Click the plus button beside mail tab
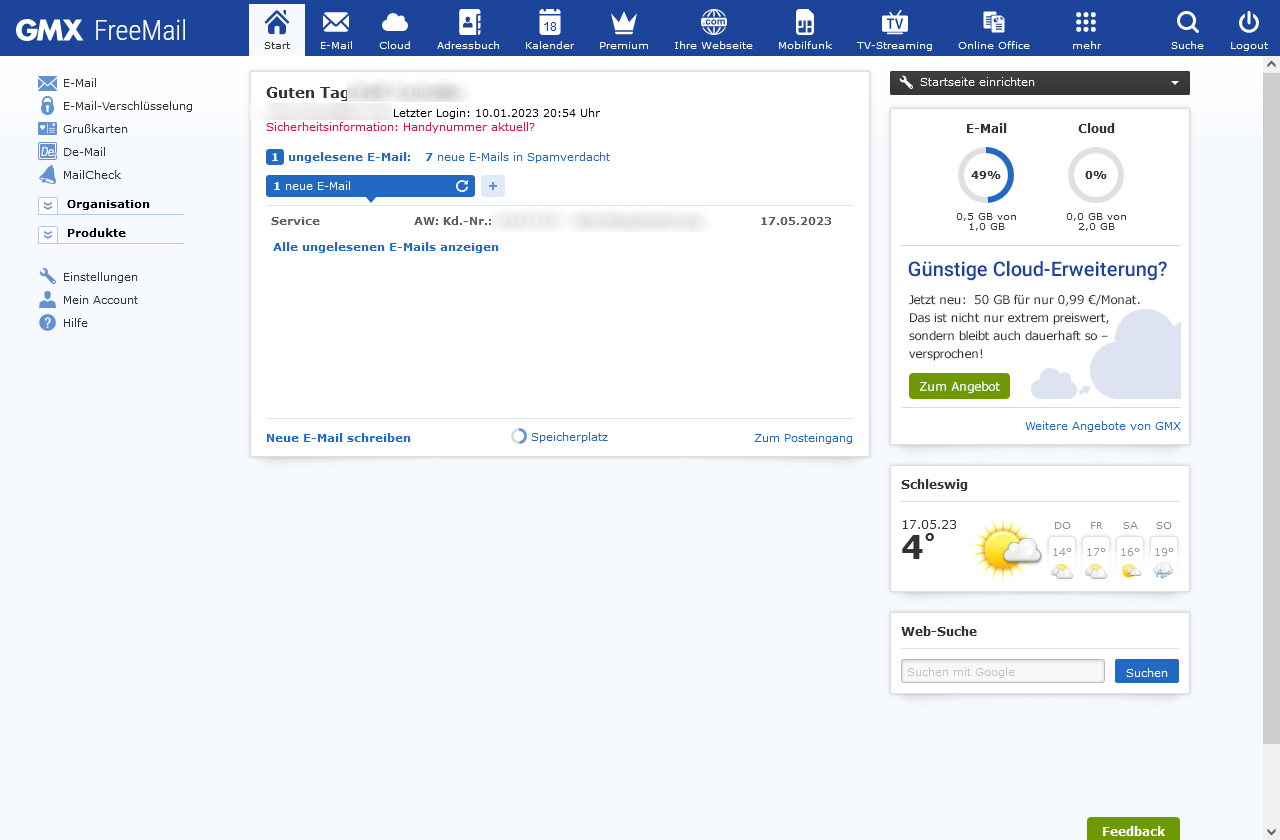Image resolution: width=1280 pixels, height=840 pixels. pyautogui.click(x=493, y=186)
